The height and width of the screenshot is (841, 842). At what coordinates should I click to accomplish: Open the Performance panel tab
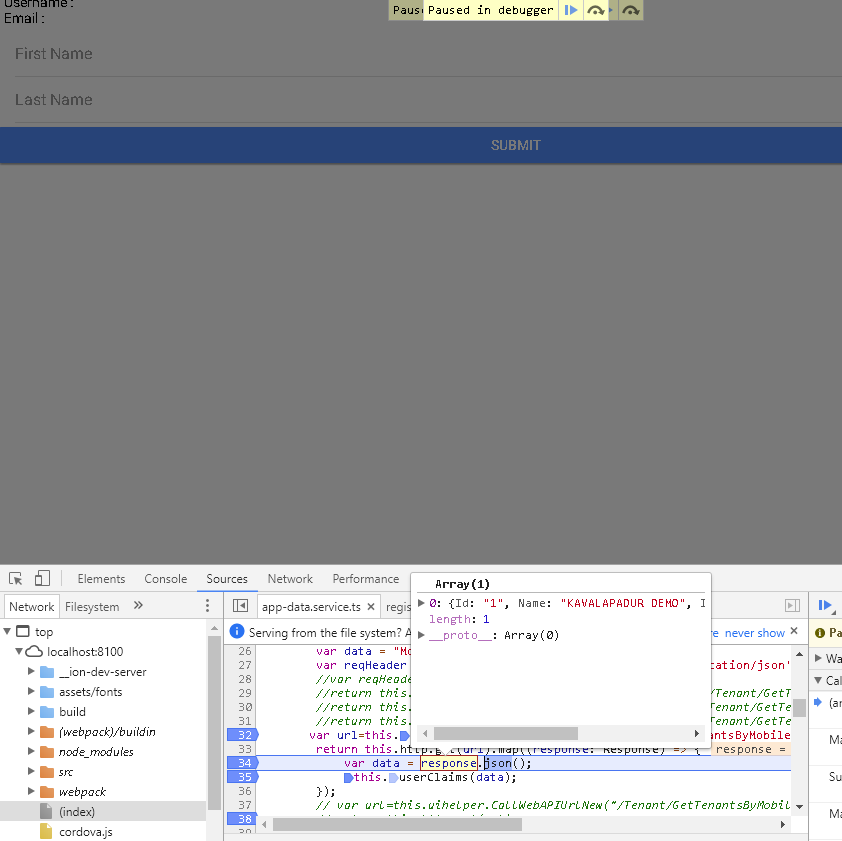click(366, 579)
